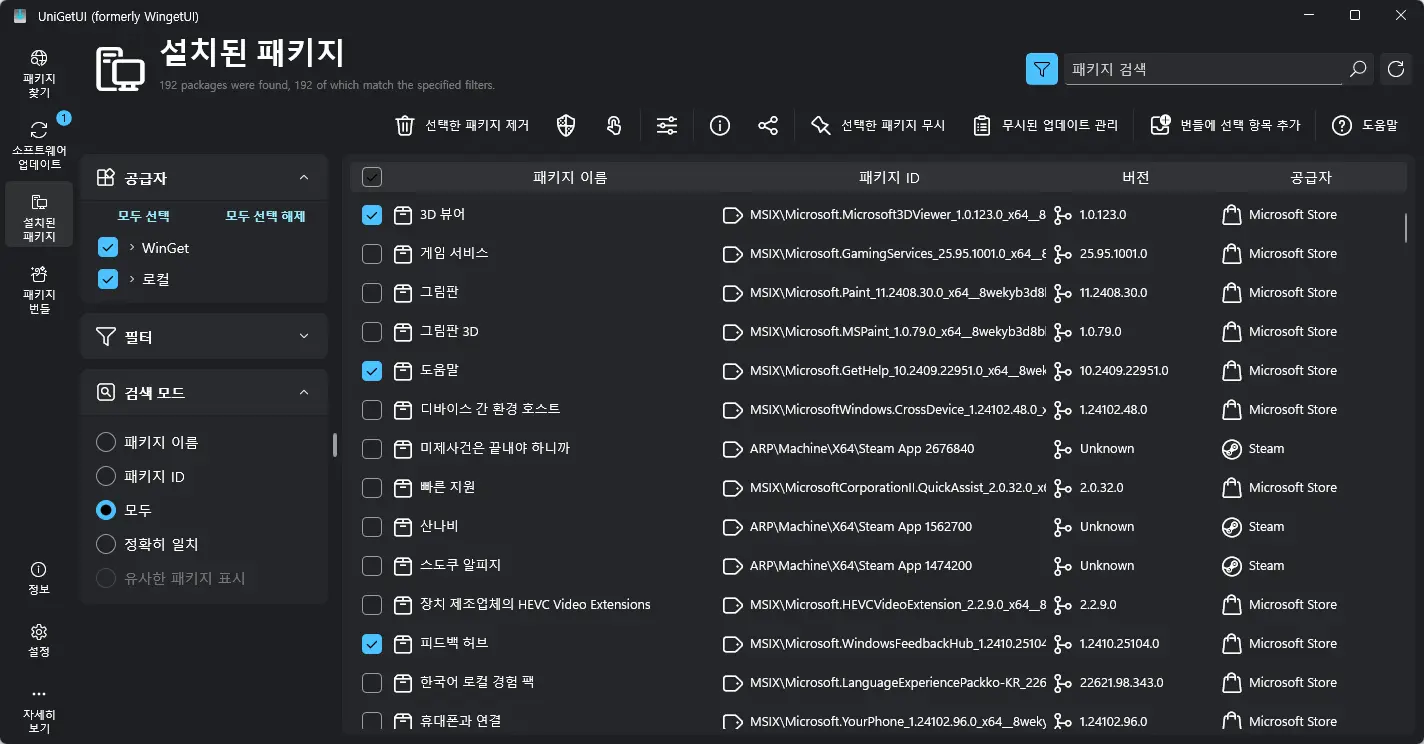The width and height of the screenshot is (1424, 744).
Task: Uncheck the 피드백 허브 row checkbox
Action: click(372, 644)
